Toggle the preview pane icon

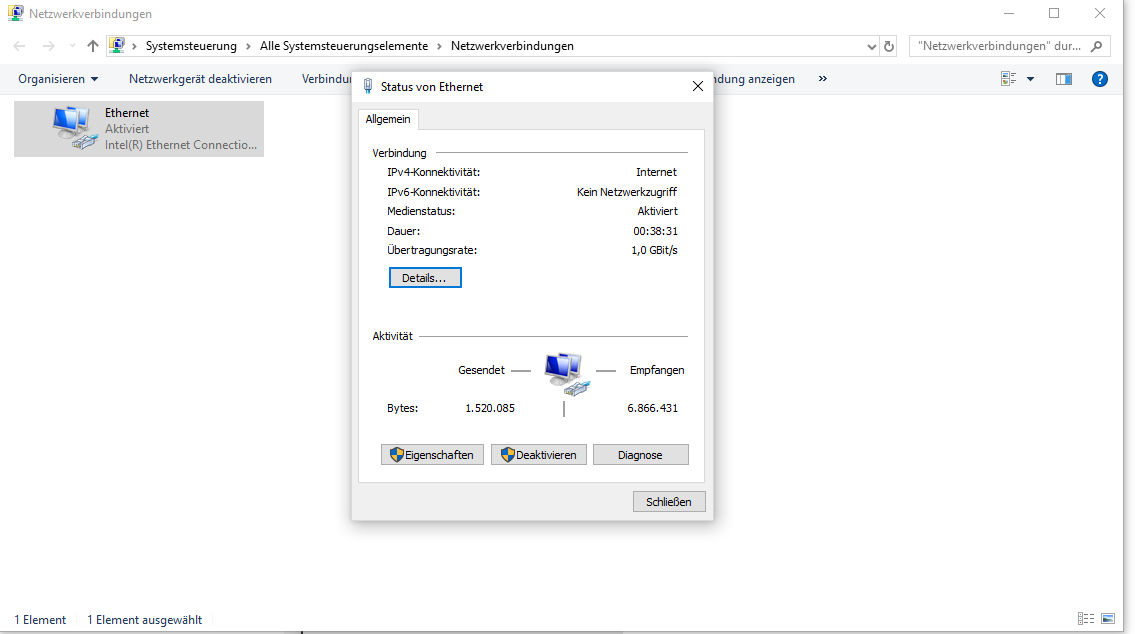(1063, 79)
